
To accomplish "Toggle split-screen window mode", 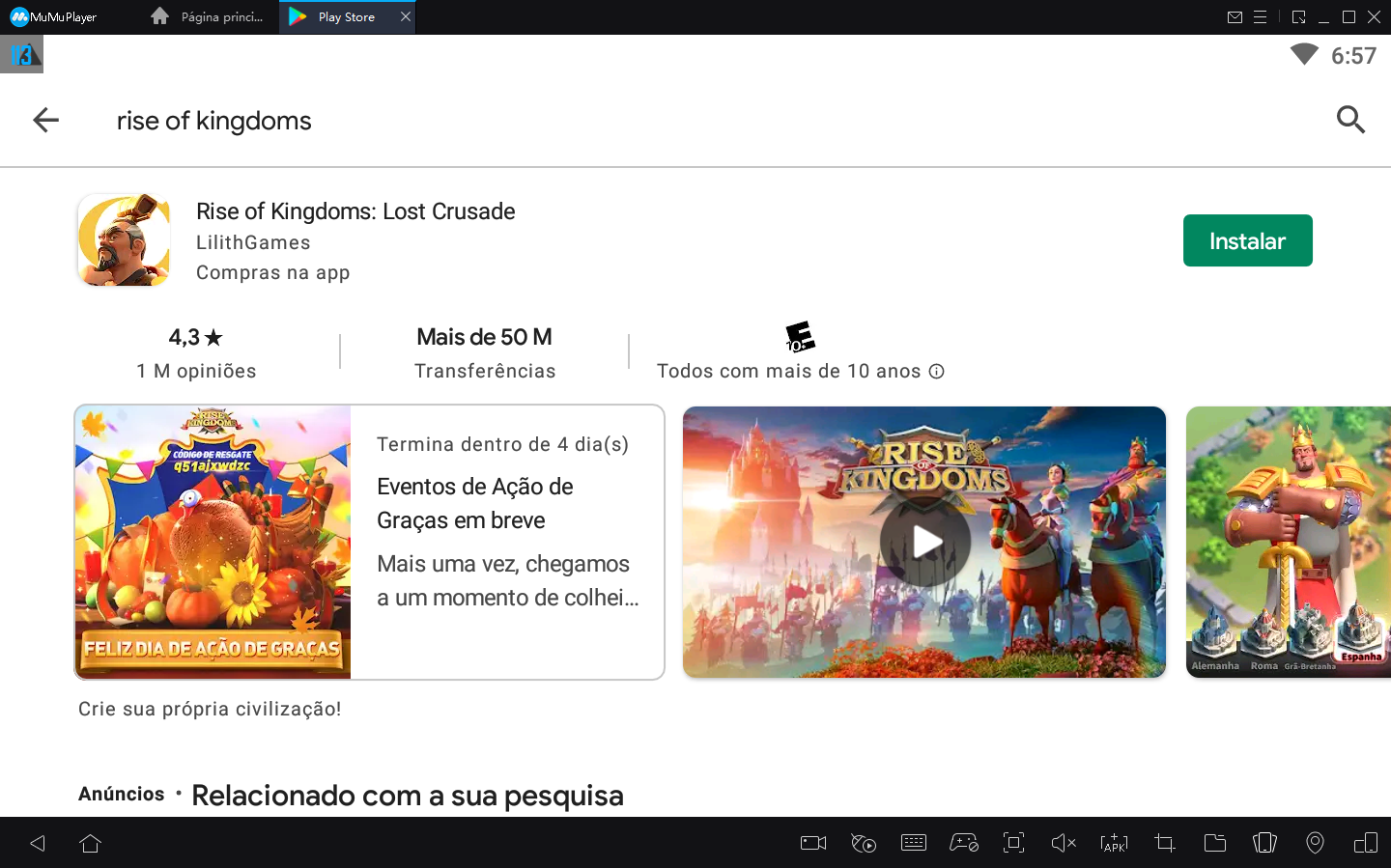I will tap(1365, 842).
